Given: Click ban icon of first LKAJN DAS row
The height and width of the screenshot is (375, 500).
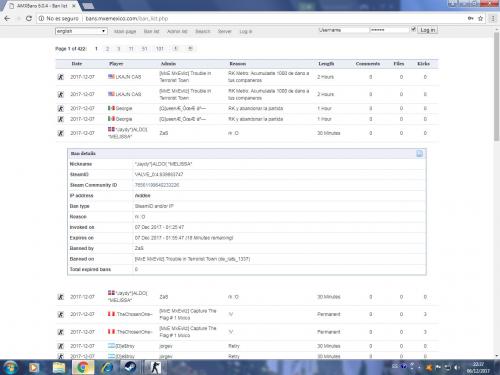Looking at the screenshot, I should pyautogui.click(x=61, y=77).
